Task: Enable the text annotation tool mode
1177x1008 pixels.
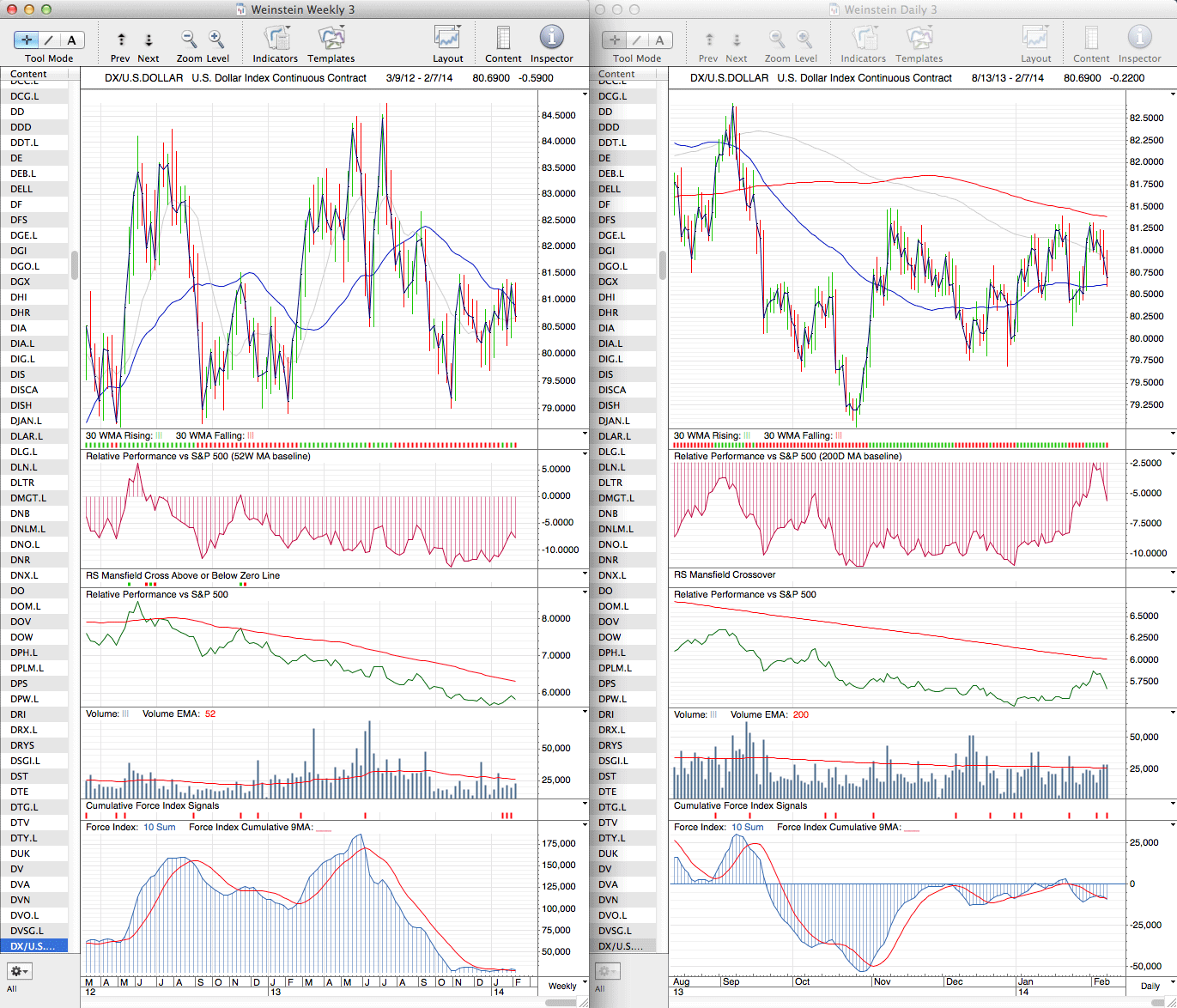Action: [x=71, y=39]
